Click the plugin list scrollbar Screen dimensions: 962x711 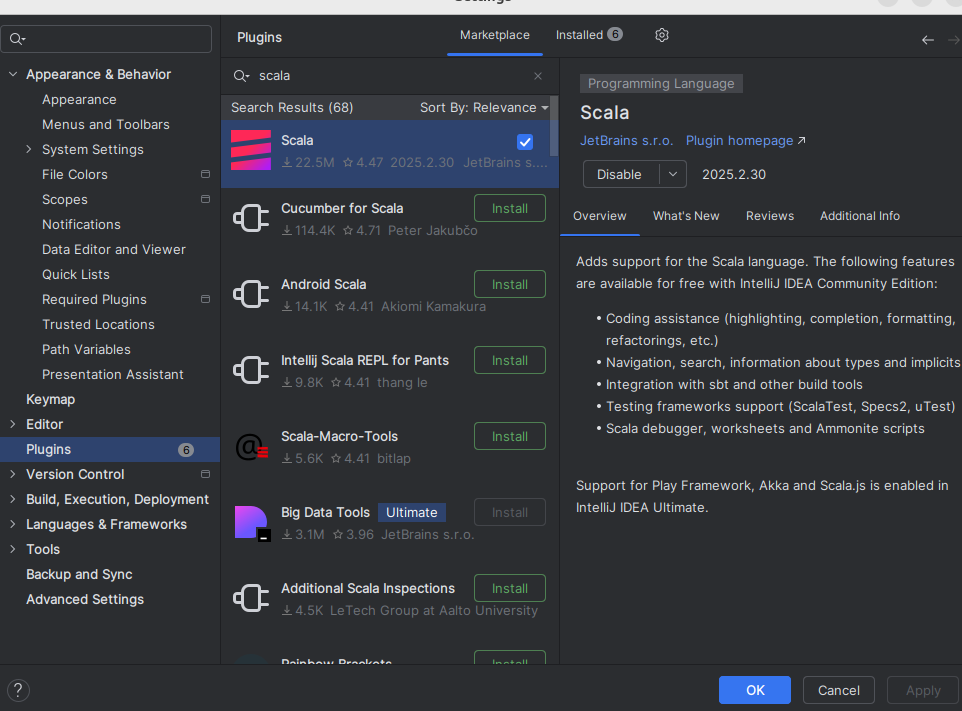[554, 126]
